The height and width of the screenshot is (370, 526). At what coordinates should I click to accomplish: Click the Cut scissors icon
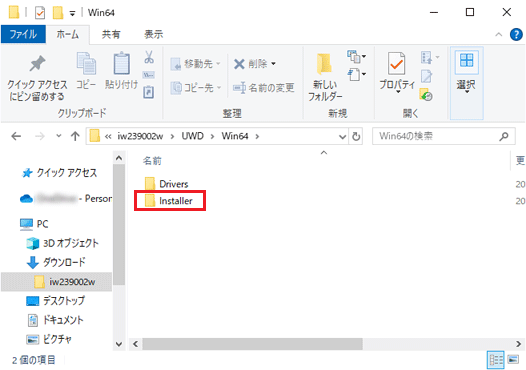(x=149, y=57)
